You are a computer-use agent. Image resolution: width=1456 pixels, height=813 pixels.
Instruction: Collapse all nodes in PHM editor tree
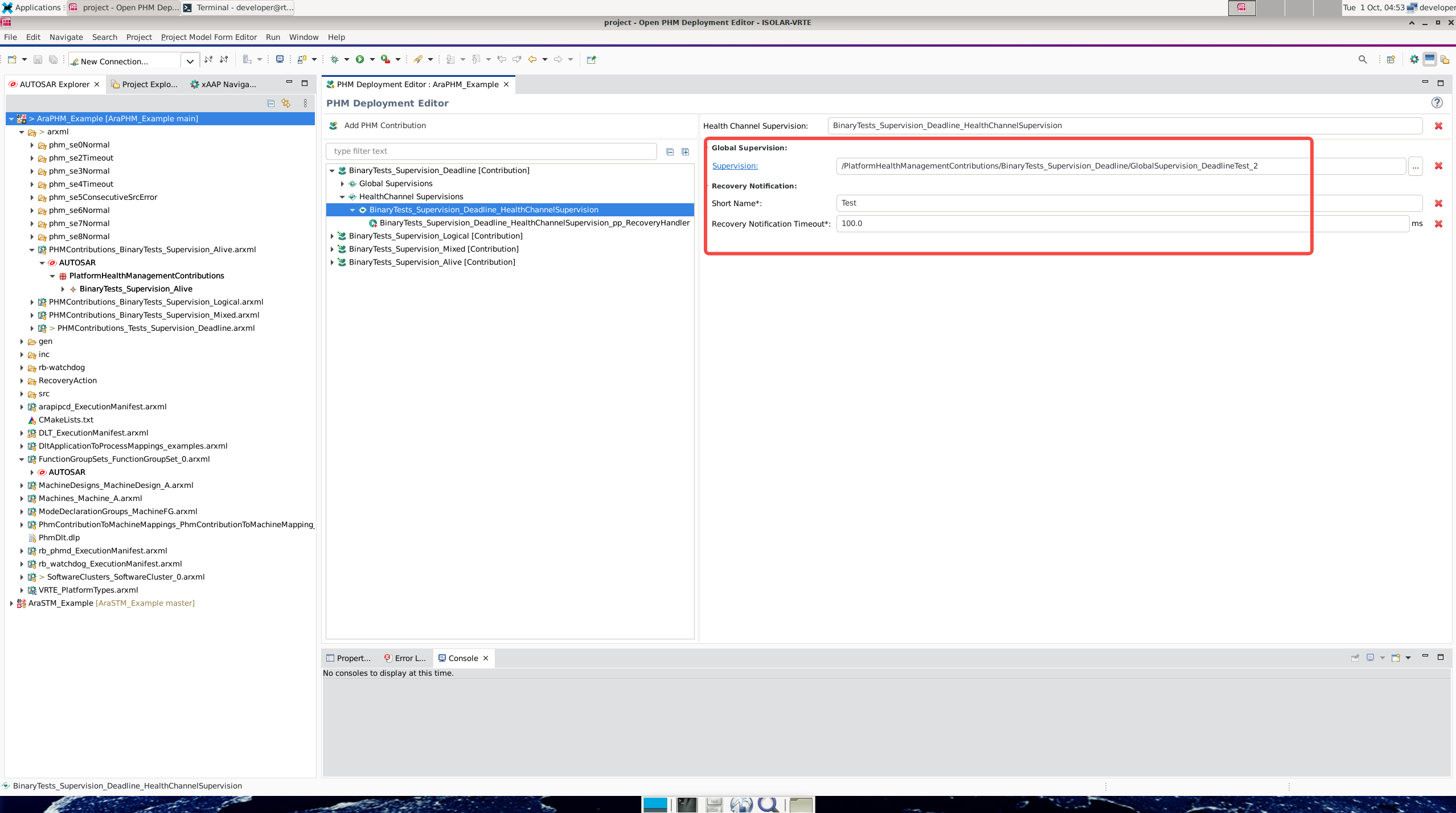[x=670, y=151]
